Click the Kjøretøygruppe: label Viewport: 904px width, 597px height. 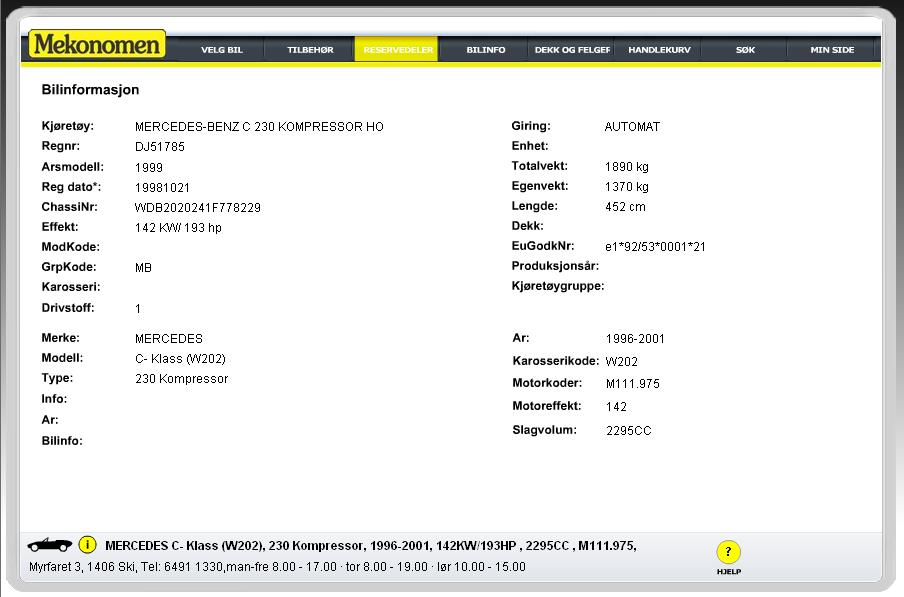(x=558, y=286)
